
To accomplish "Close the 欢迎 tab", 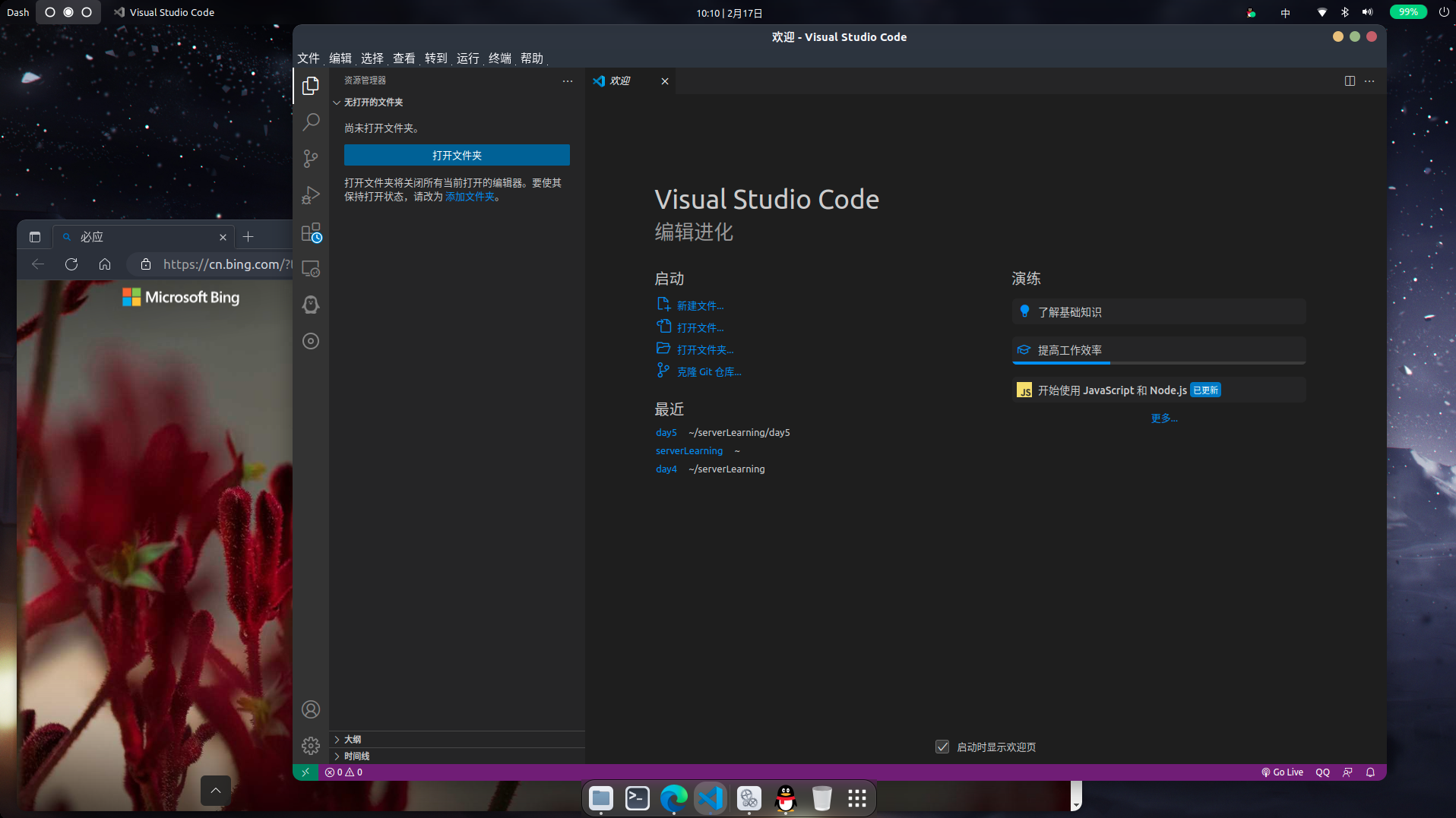I will pos(665,81).
